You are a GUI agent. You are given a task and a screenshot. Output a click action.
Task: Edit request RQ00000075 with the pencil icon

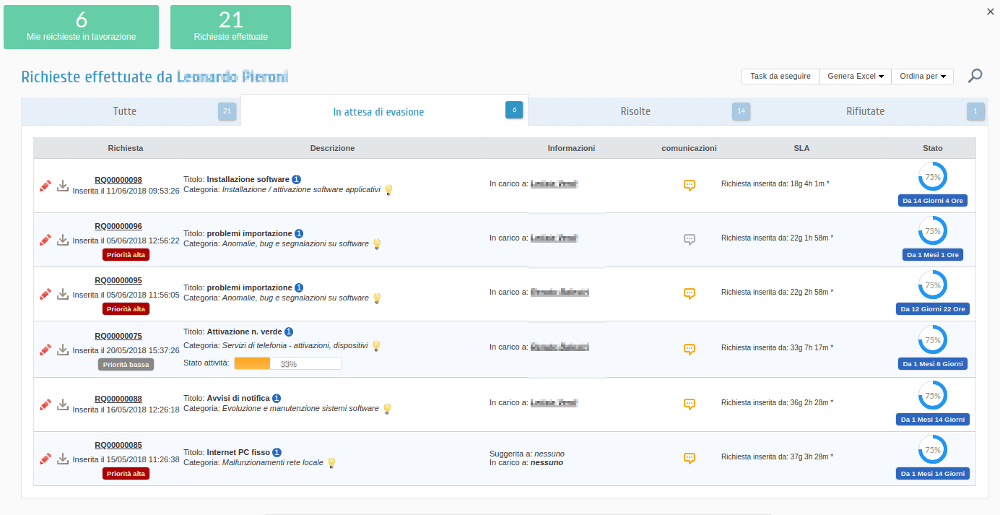(x=45, y=349)
